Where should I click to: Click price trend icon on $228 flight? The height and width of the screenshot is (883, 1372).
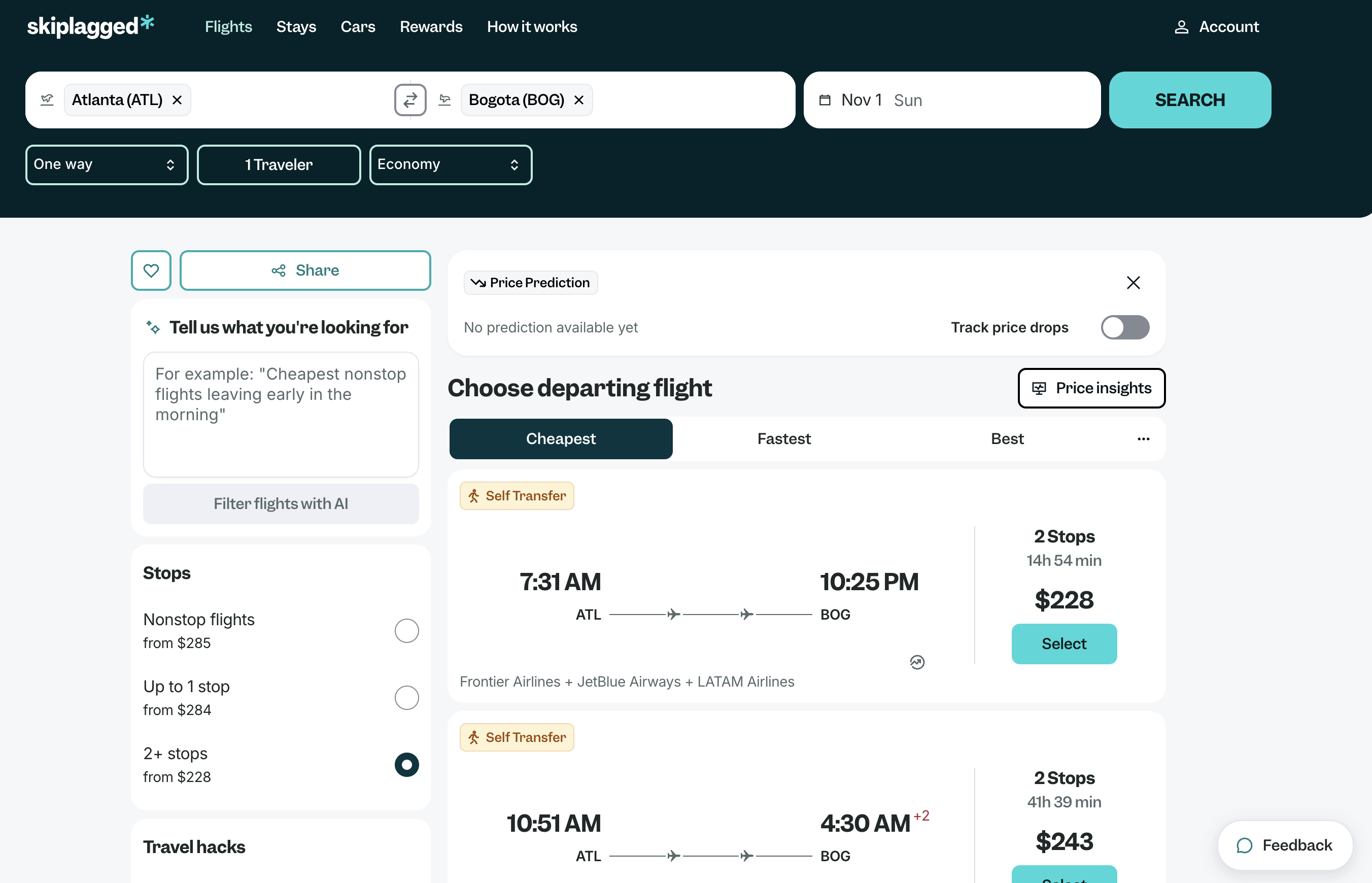(917, 662)
